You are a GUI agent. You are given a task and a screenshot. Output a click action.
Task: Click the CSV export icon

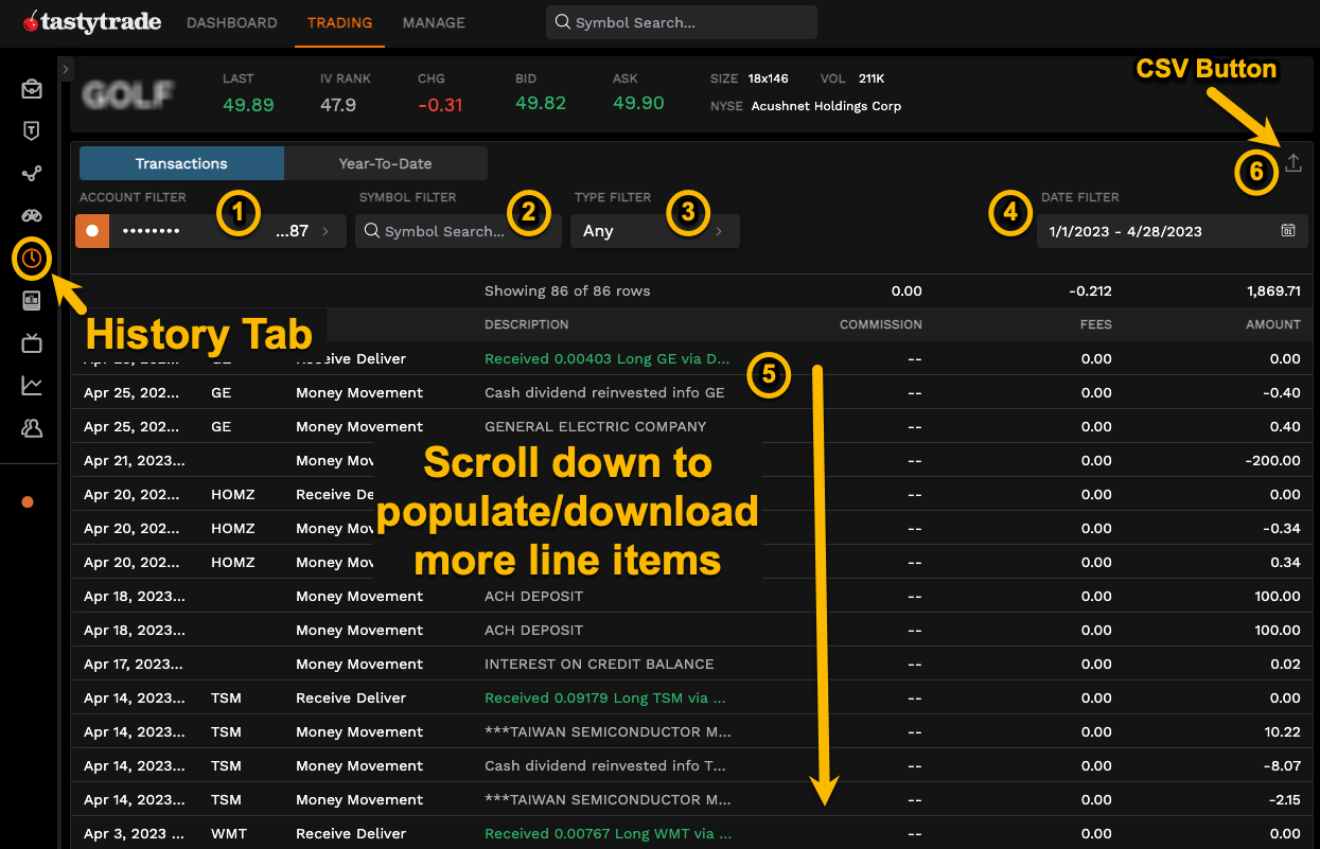click(1294, 162)
